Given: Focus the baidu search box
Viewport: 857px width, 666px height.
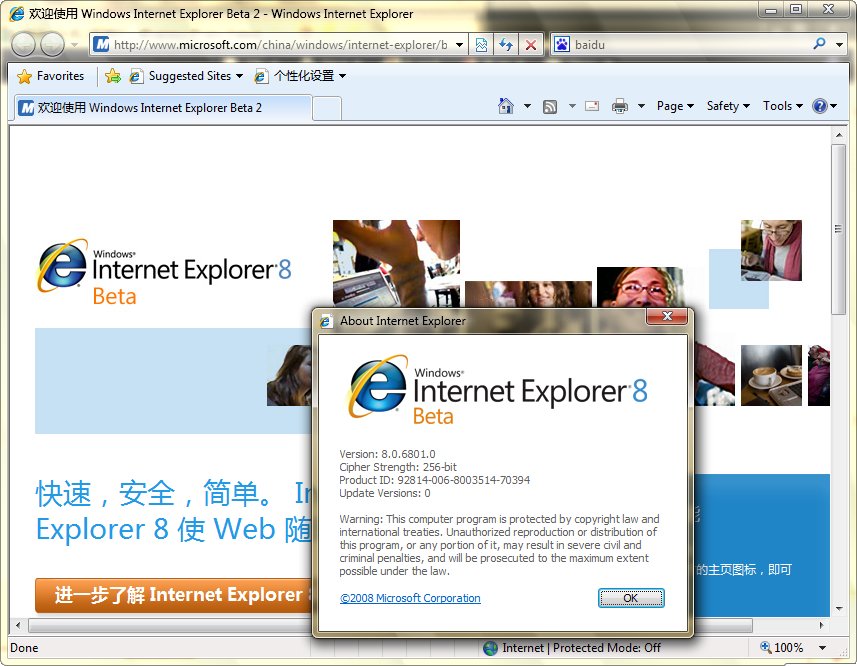Looking at the screenshot, I should pos(690,45).
